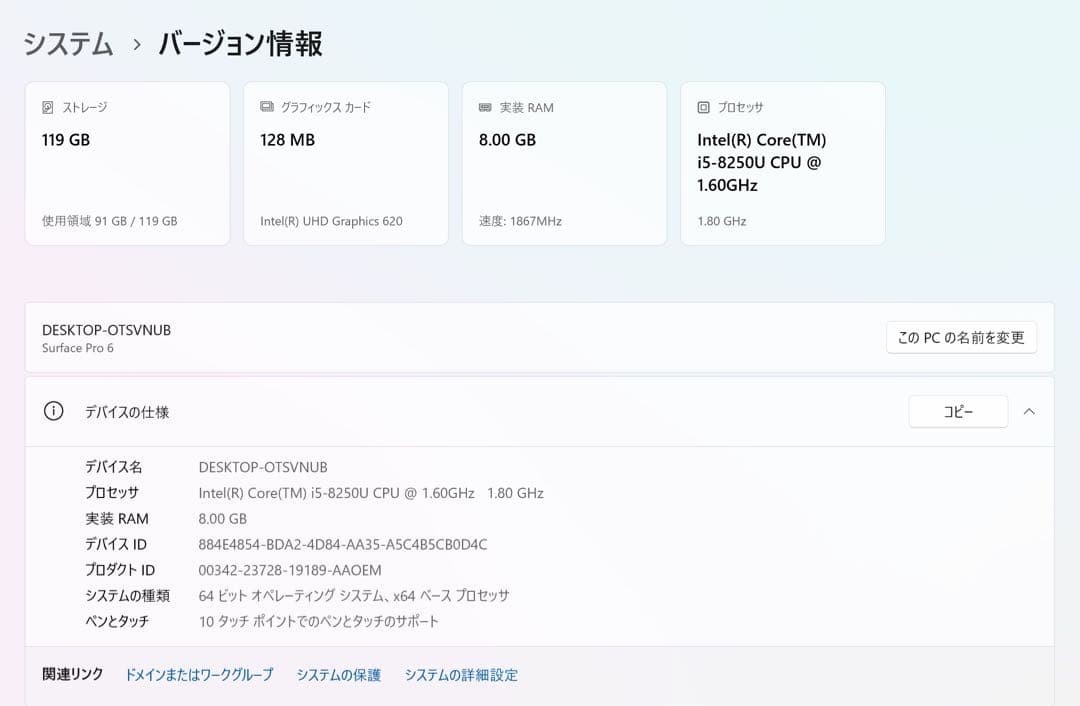Open the システムの詳細設定 link

[461, 674]
